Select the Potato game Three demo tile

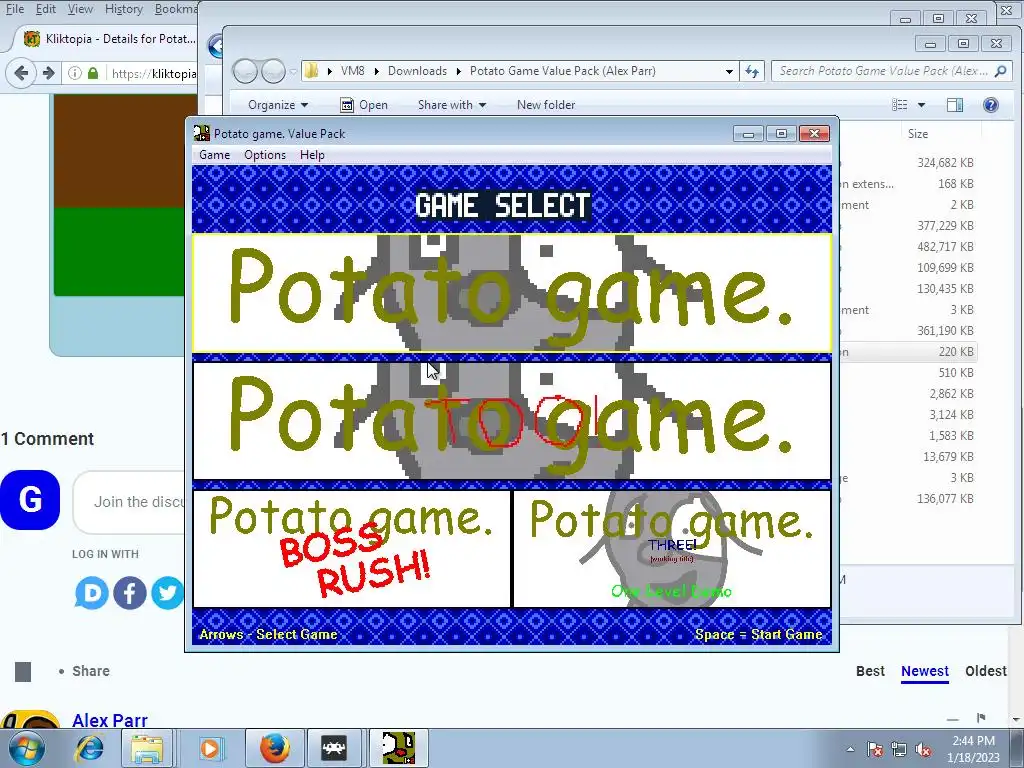coord(672,549)
